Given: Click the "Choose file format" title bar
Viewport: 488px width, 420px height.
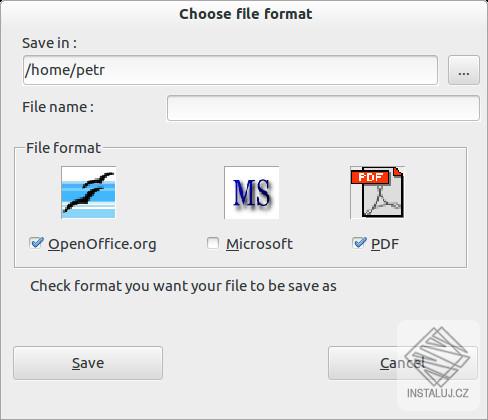Looking at the screenshot, I should (246, 14).
